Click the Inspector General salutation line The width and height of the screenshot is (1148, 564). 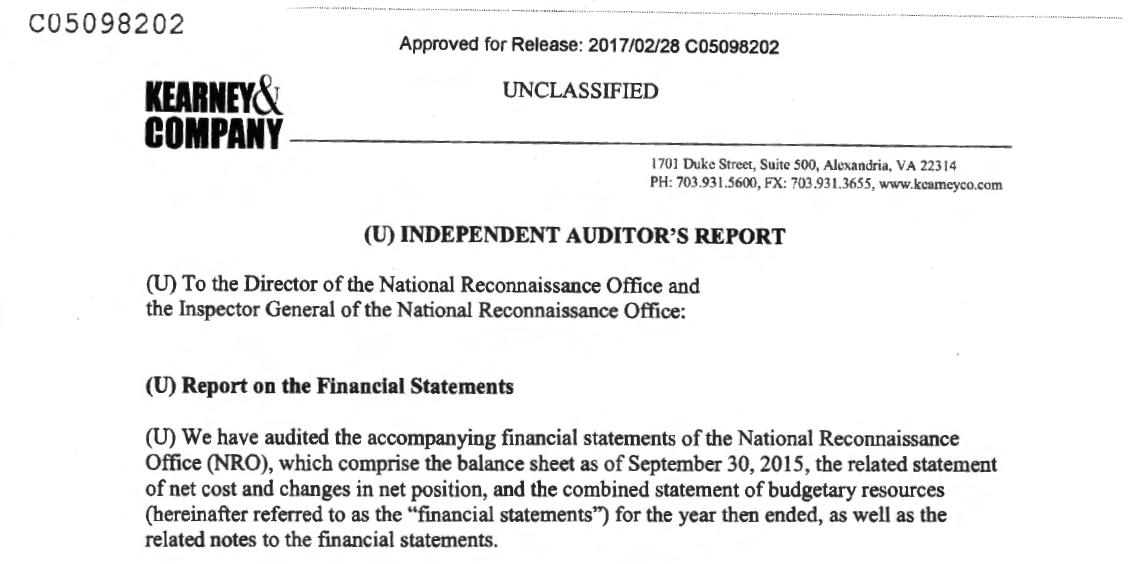pyautogui.click(x=415, y=310)
